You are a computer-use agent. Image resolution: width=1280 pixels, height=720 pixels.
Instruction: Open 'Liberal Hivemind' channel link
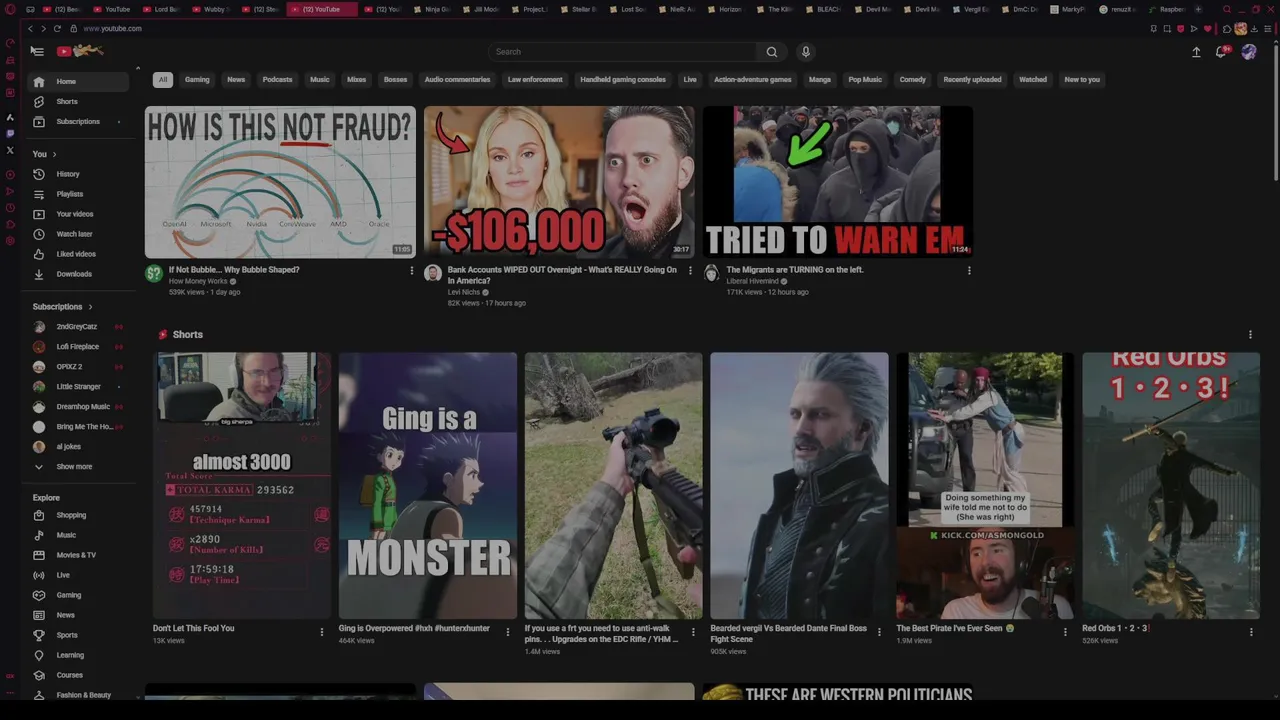pos(752,281)
